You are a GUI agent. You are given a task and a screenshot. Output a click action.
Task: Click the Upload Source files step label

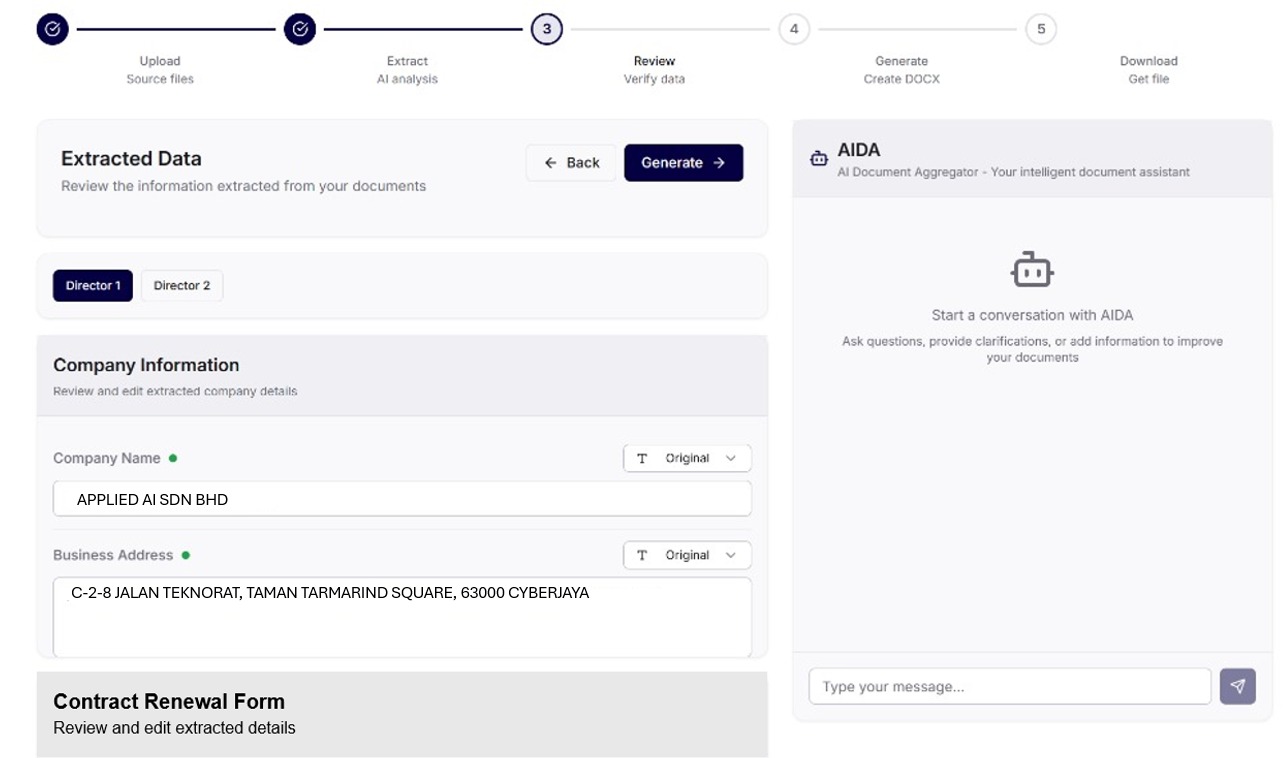pos(160,70)
